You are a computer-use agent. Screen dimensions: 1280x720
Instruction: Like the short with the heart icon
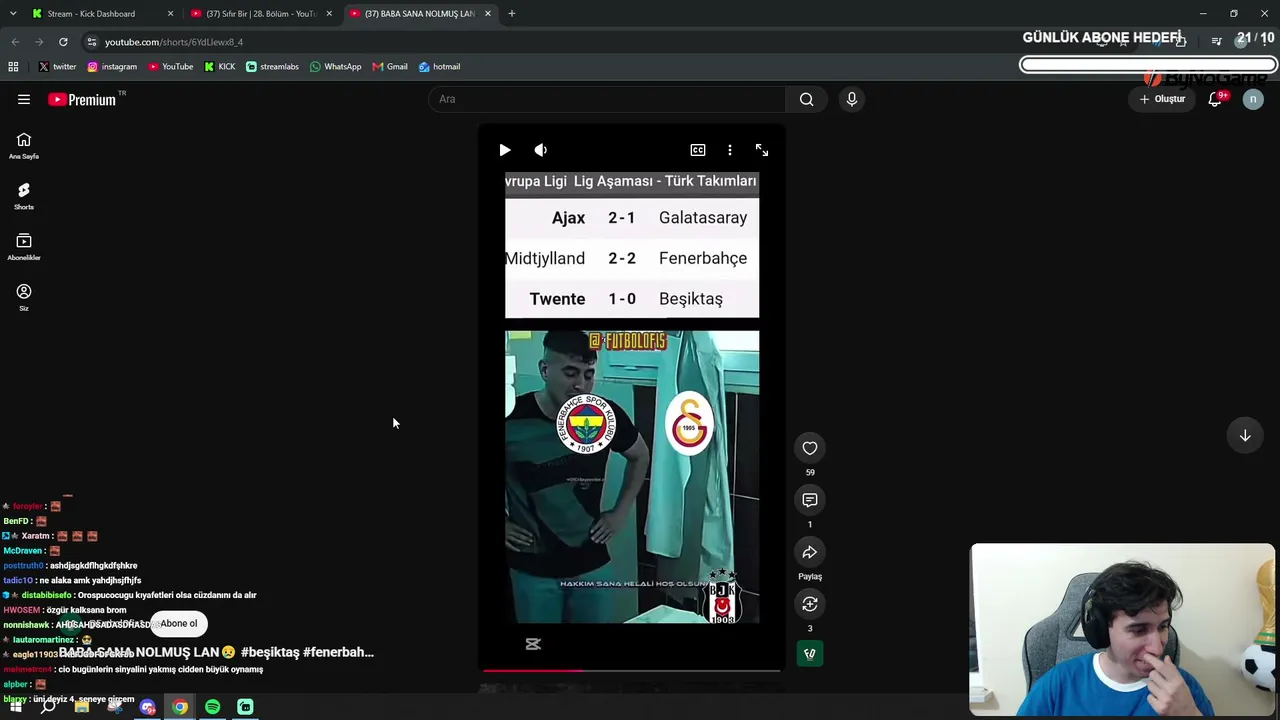pos(810,448)
